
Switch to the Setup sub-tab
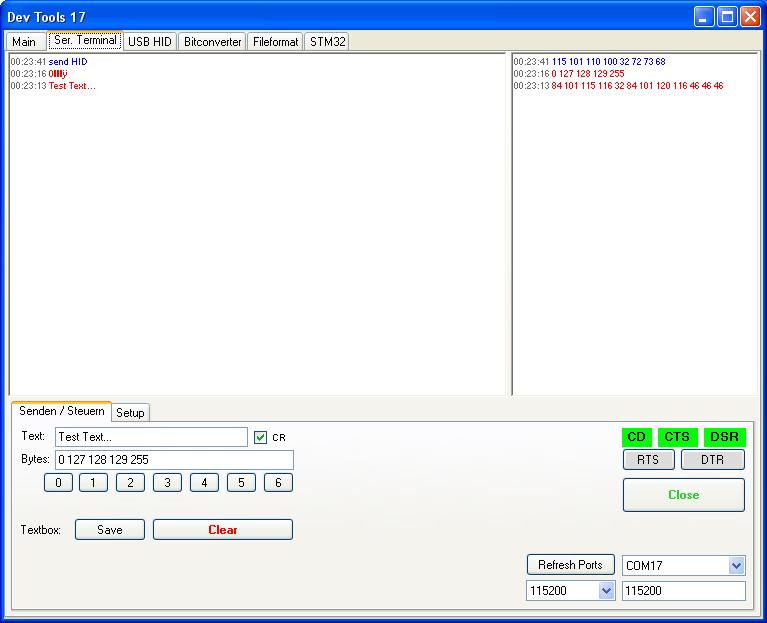point(130,413)
